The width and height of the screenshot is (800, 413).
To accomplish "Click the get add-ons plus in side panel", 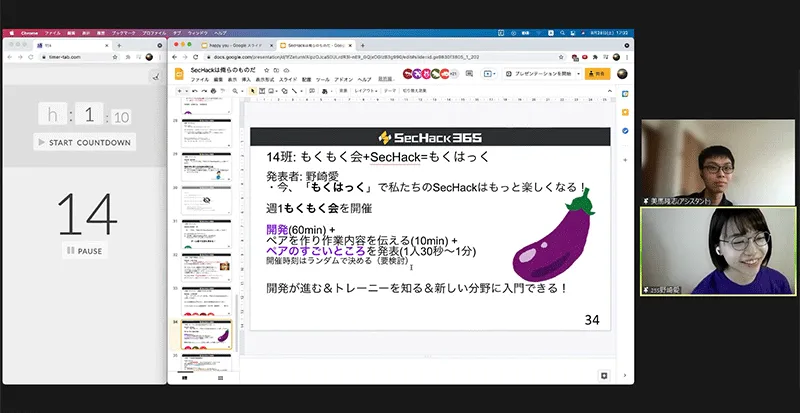I will click(625, 160).
